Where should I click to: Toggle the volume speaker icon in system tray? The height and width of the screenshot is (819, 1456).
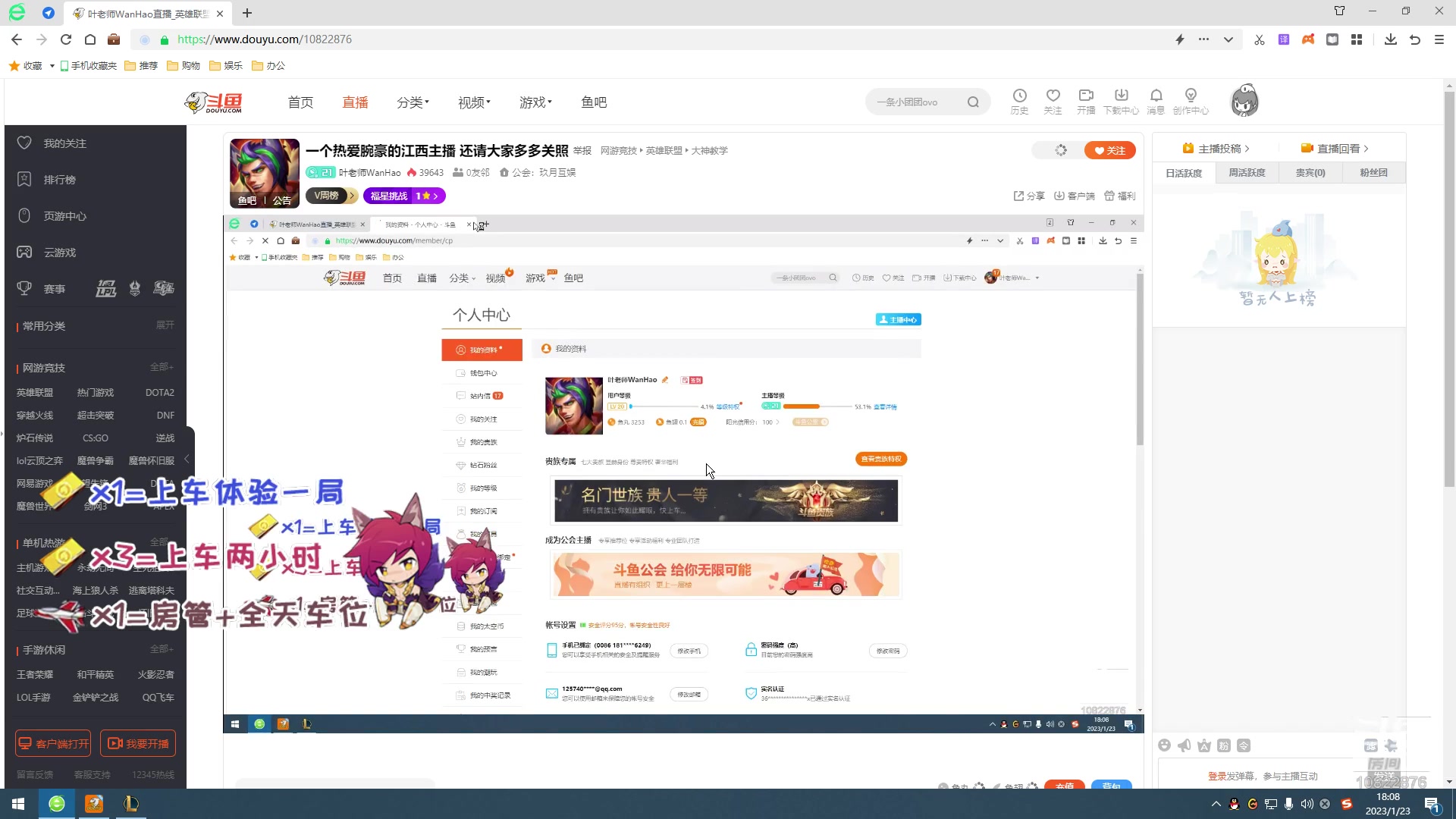tap(1307, 804)
